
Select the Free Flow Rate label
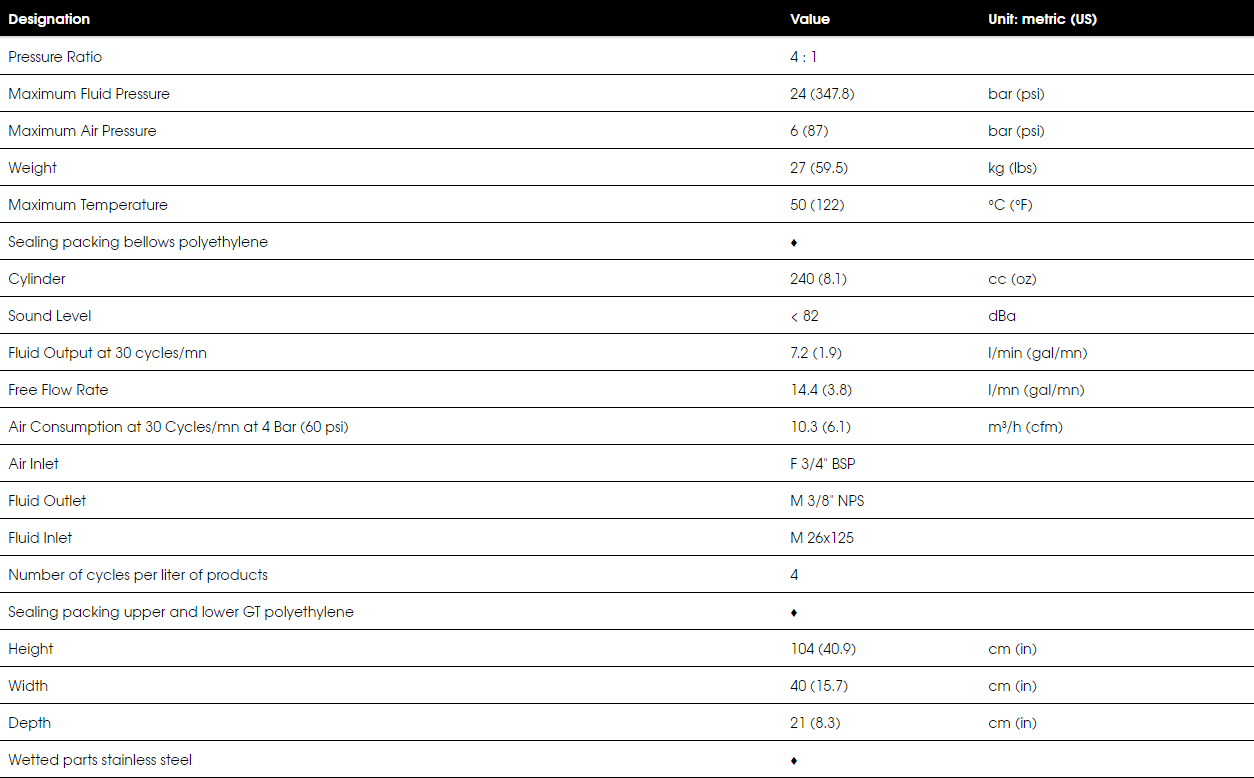(x=58, y=390)
